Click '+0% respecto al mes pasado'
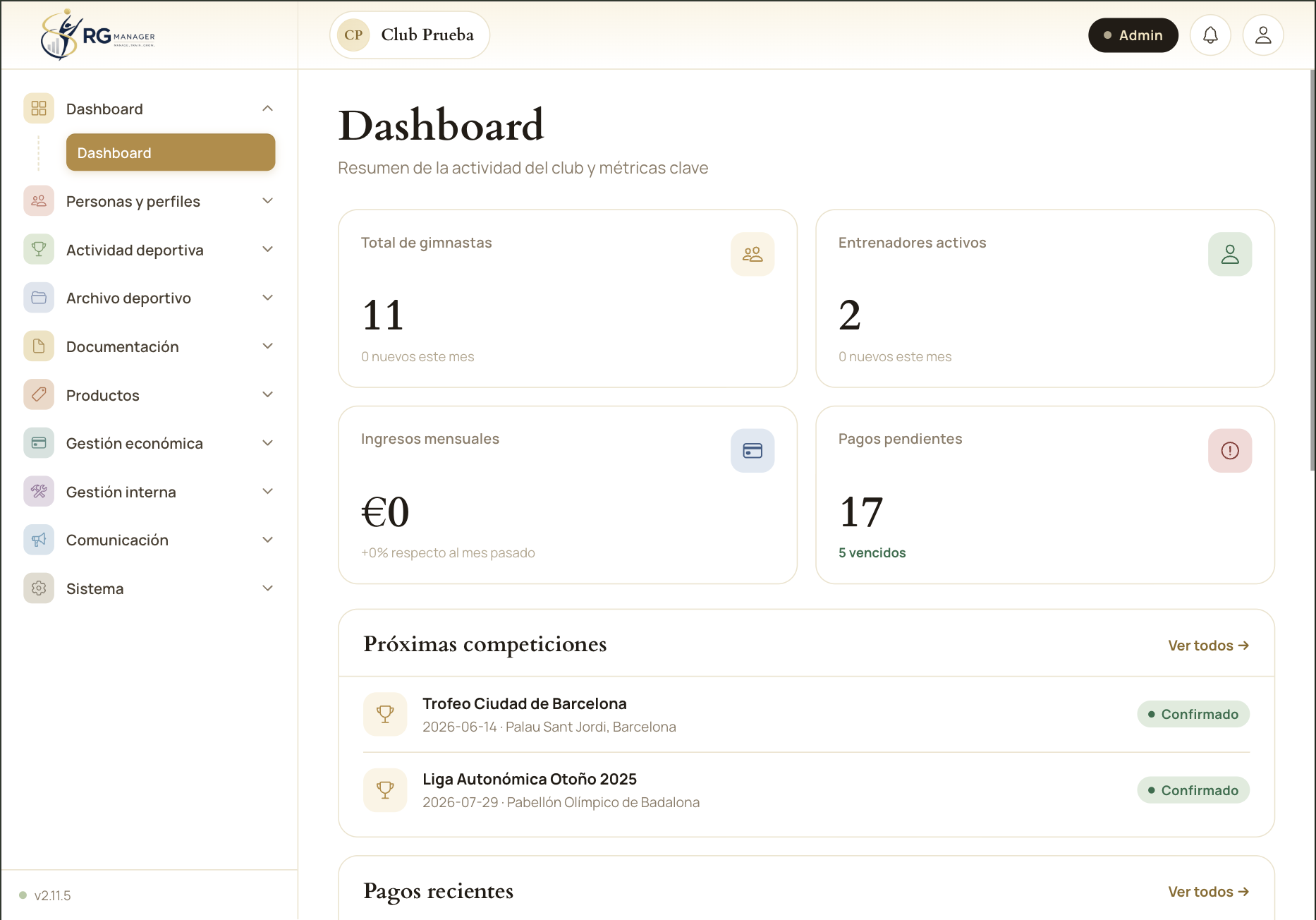The height and width of the screenshot is (920, 1316). (448, 553)
